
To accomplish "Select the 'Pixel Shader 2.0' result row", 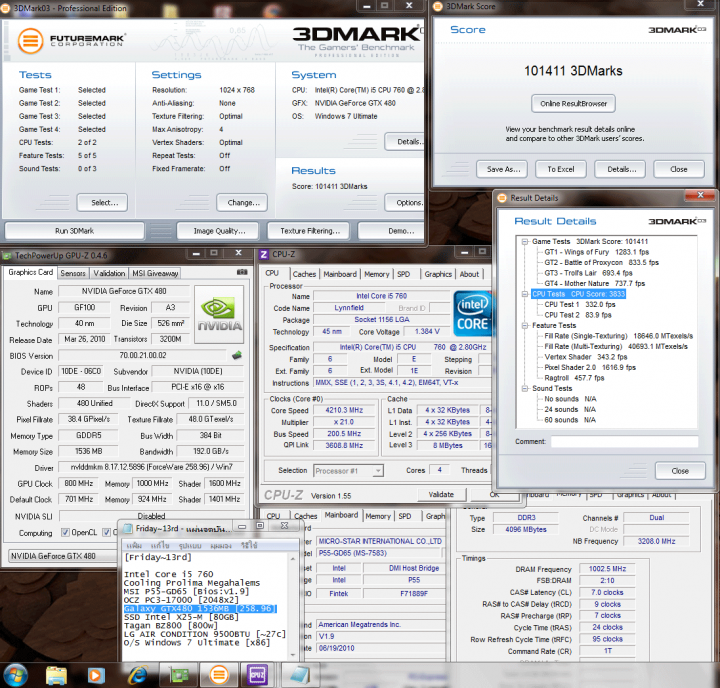I will click(590, 367).
